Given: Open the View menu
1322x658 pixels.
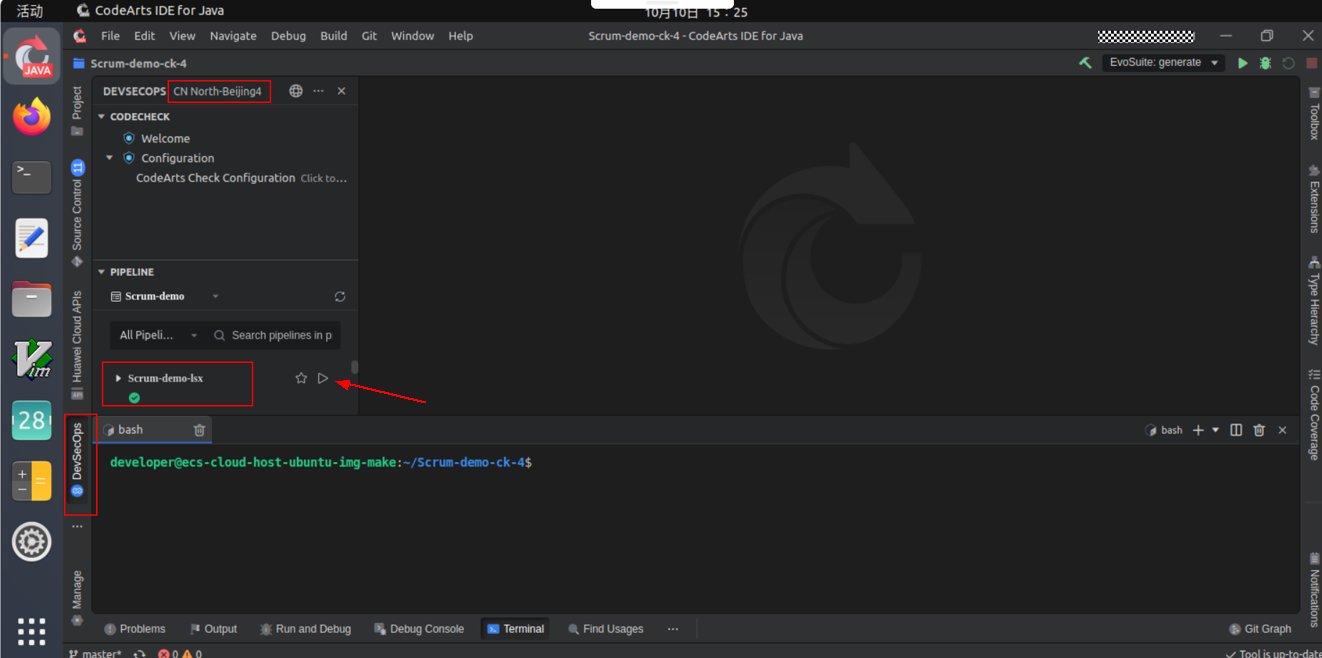Looking at the screenshot, I should 182,36.
